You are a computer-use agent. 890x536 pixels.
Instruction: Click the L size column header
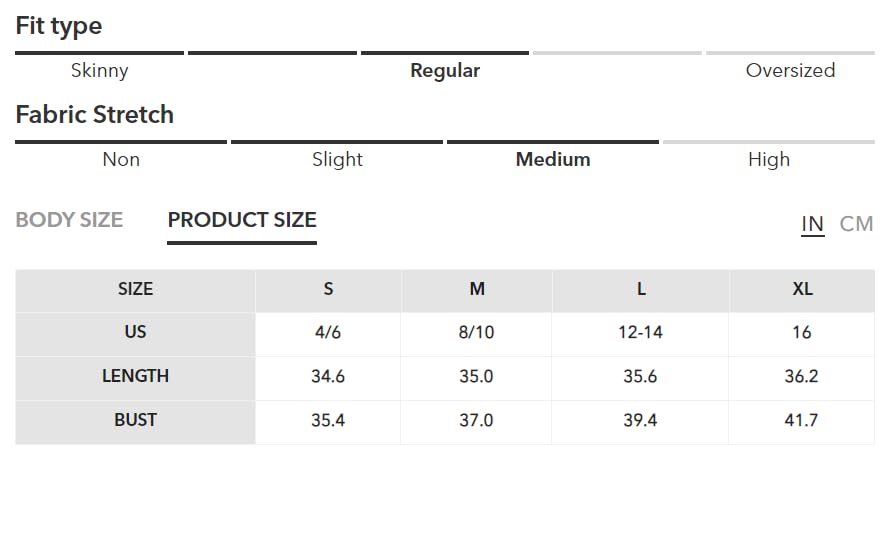click(640, 291)
